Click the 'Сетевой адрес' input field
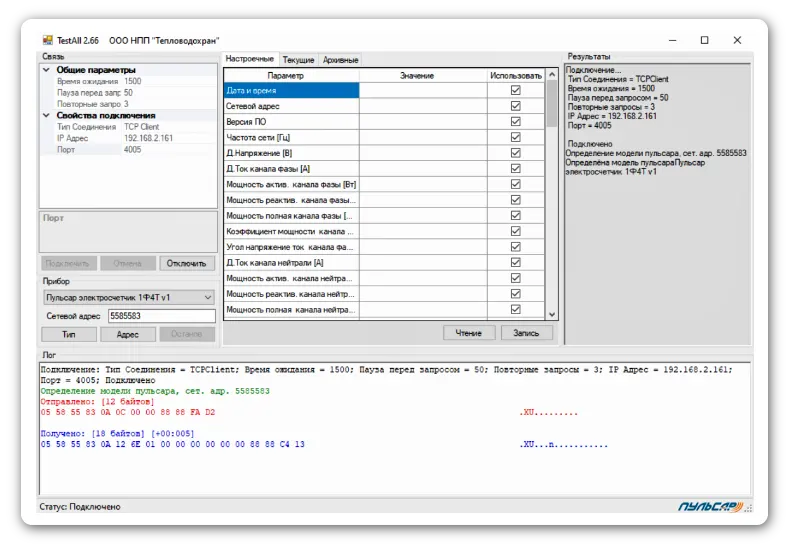 click(160, 316)
